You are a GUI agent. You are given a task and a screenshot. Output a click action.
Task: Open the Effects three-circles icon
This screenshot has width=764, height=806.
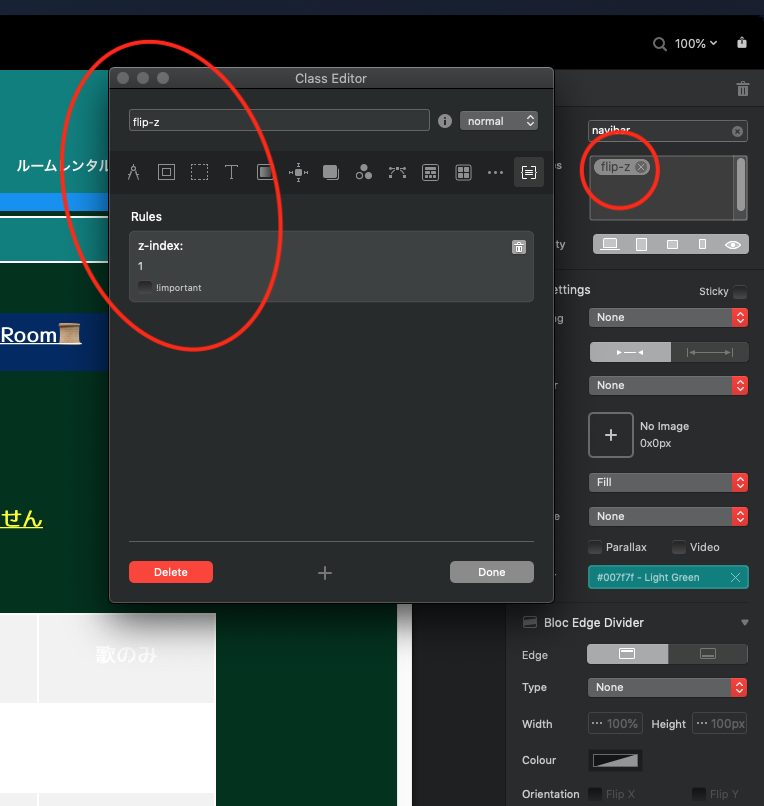364,172
